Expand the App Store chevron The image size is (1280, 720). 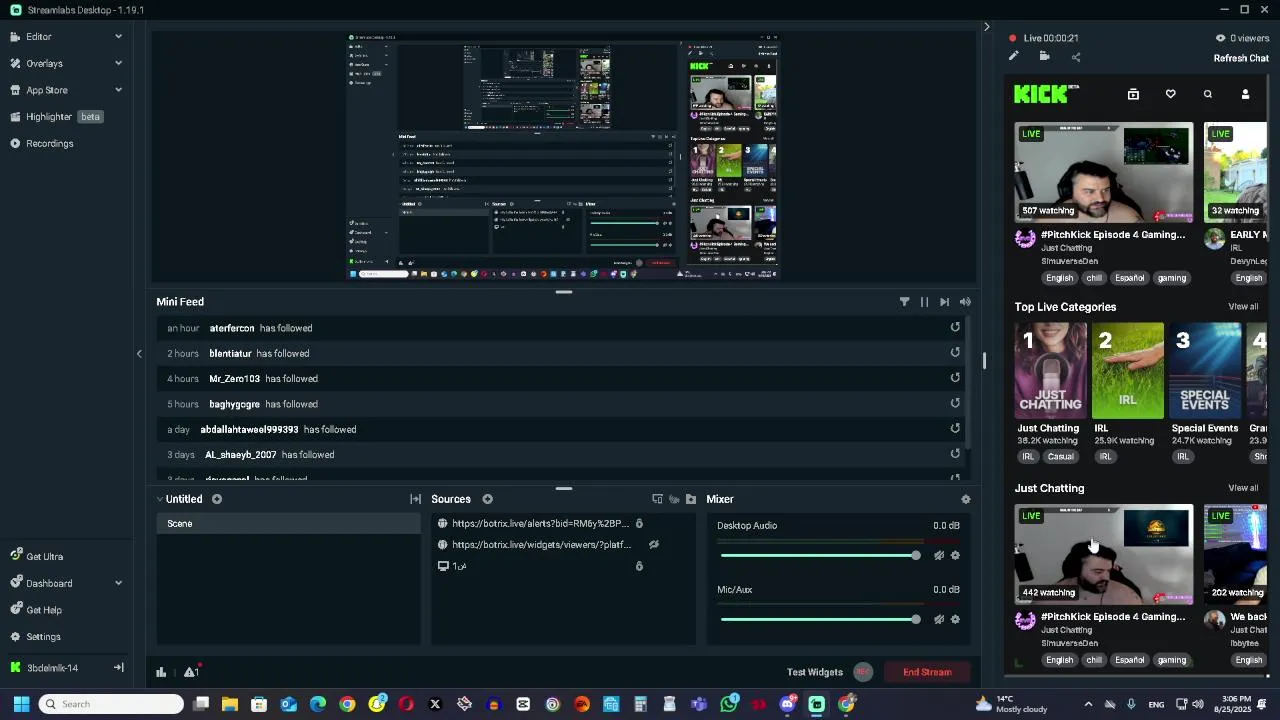click(118, 90)
